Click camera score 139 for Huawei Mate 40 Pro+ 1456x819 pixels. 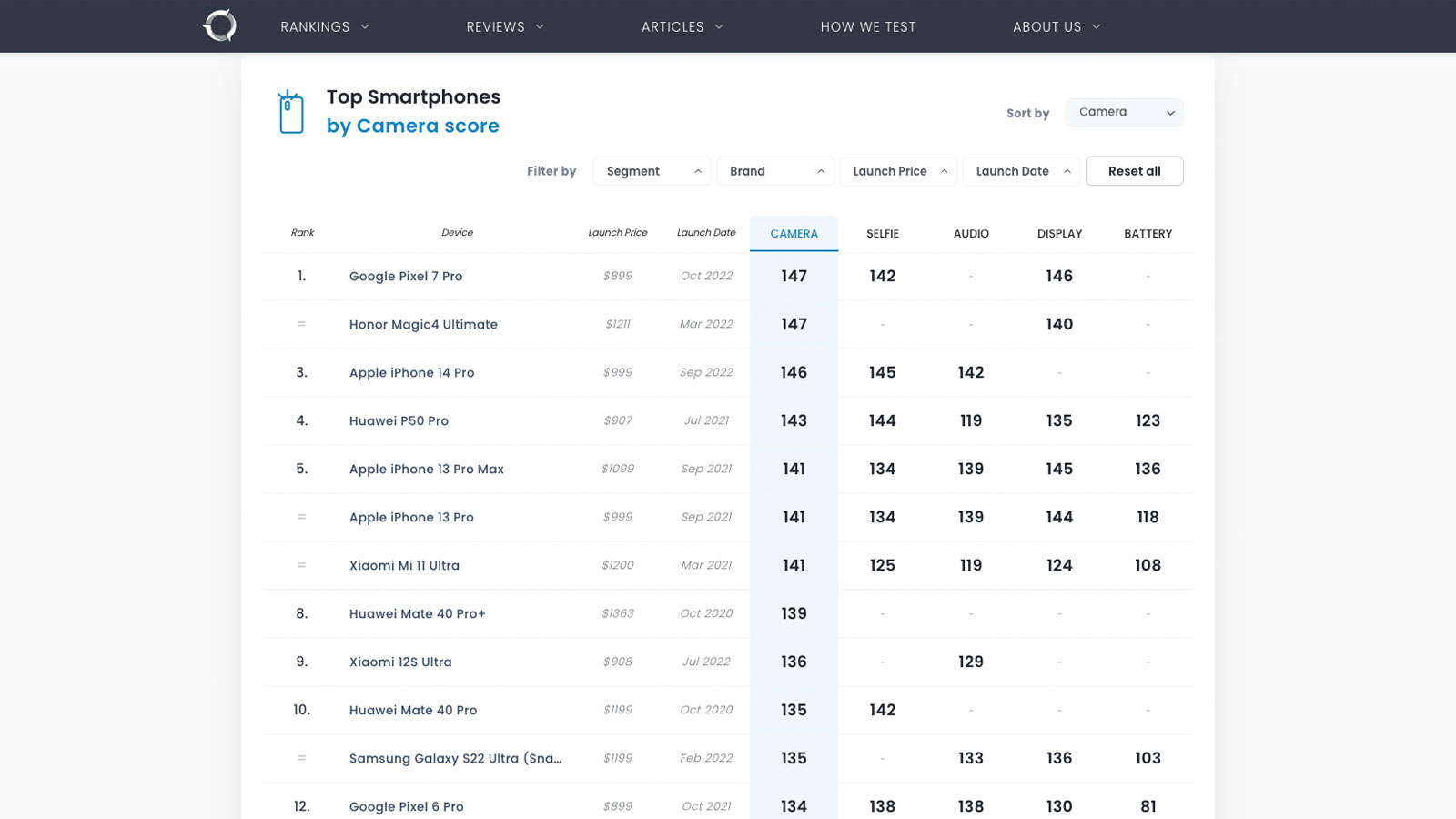794,614
